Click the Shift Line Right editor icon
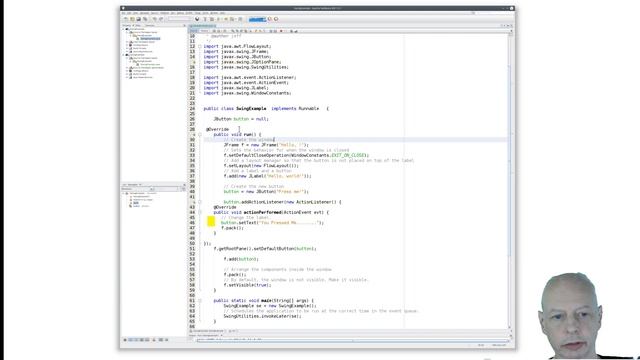This screenshot has height=360, width=640. point(276,31)
